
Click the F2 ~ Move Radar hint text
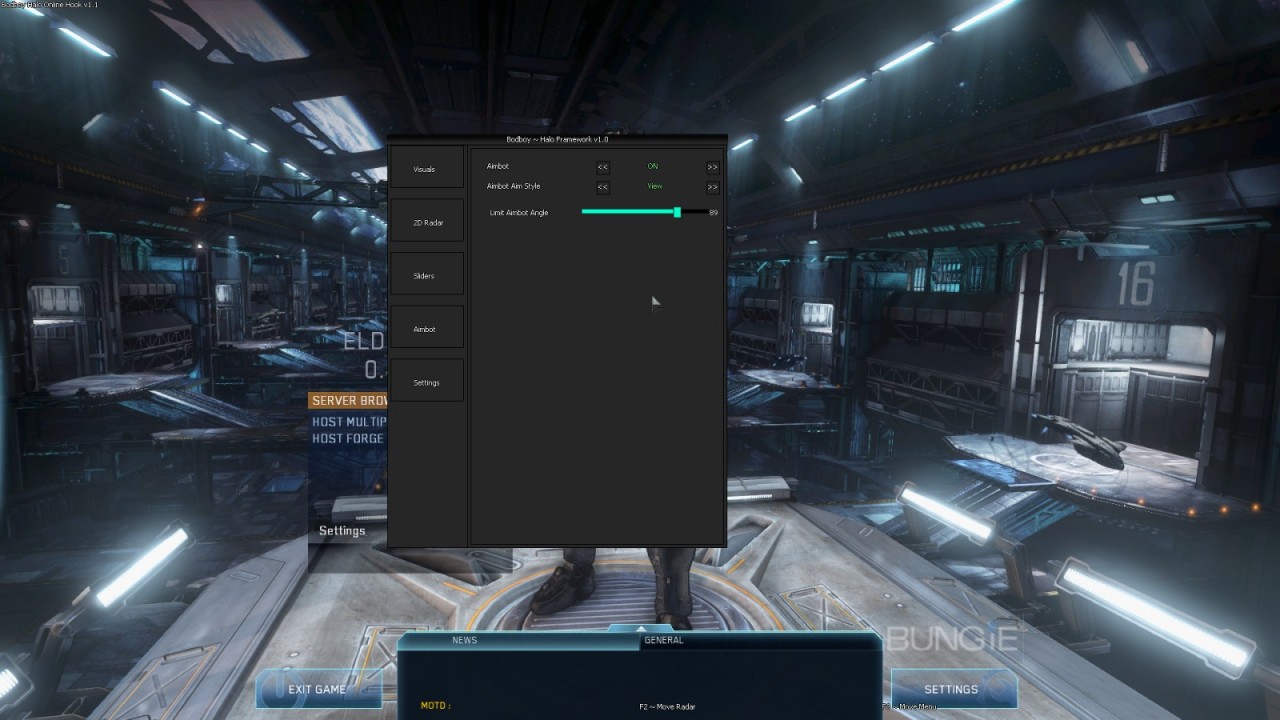(667, 707)
